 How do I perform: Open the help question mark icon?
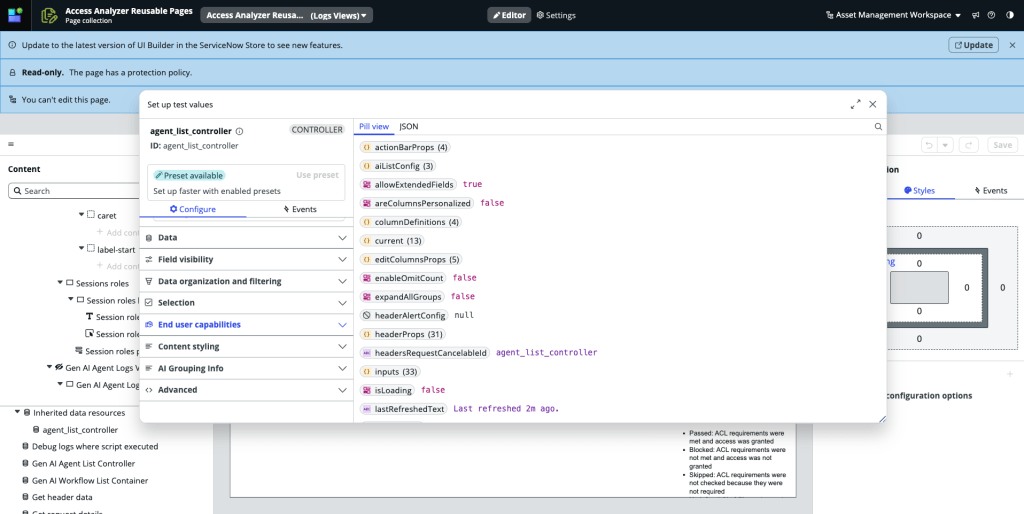(x=991, y=15)
